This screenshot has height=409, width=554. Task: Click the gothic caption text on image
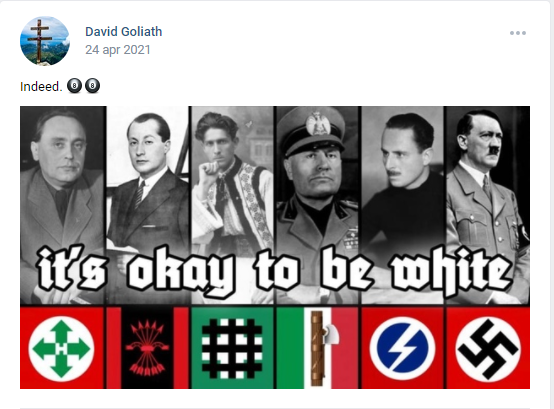pos(275,270)
